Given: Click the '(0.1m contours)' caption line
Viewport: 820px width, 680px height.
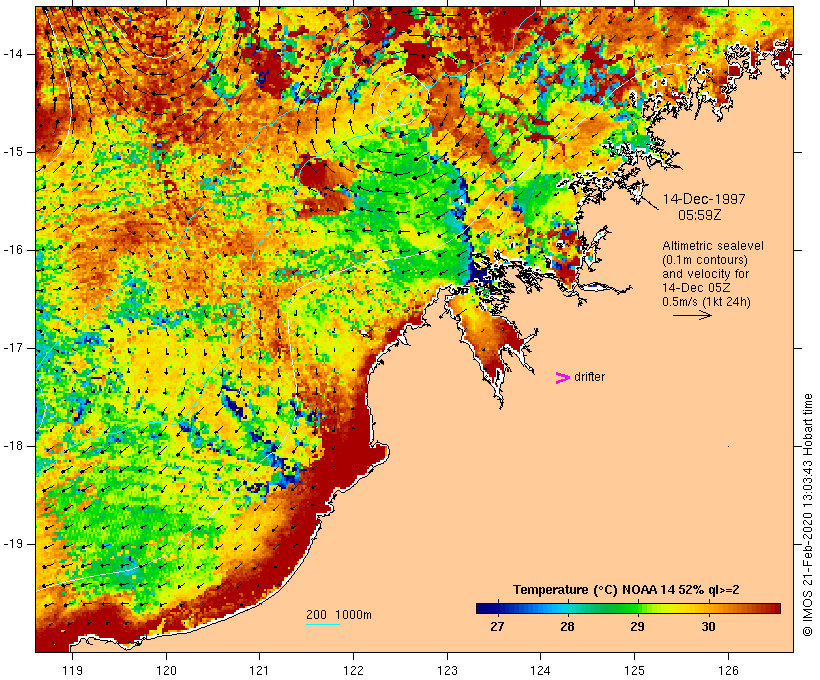Looking at the screenshot, I should (704, 260).
